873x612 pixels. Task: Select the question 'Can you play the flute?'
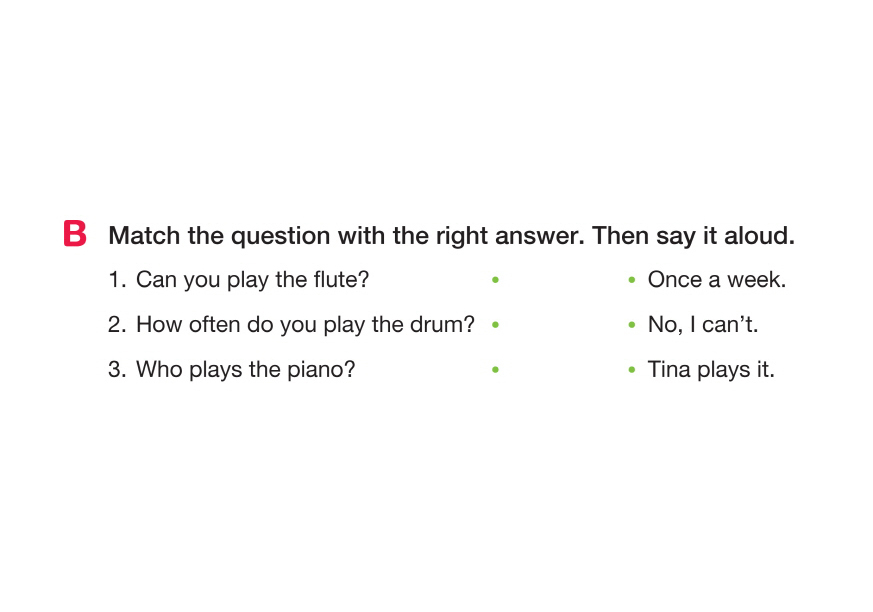[x=252, y=280]
